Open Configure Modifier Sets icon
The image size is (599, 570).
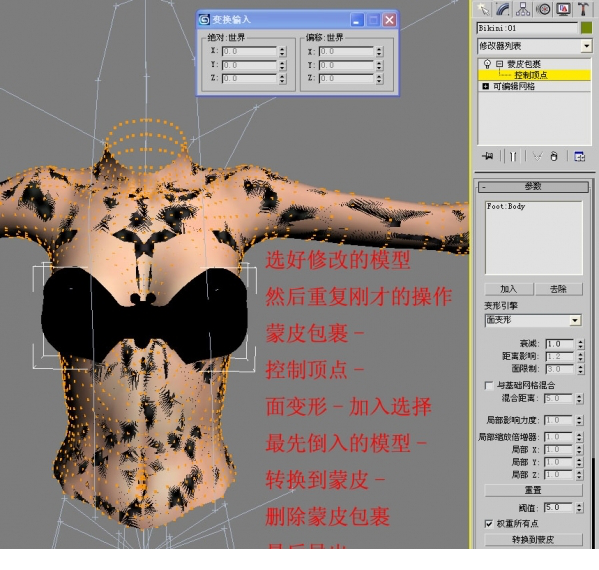point(580,156)
